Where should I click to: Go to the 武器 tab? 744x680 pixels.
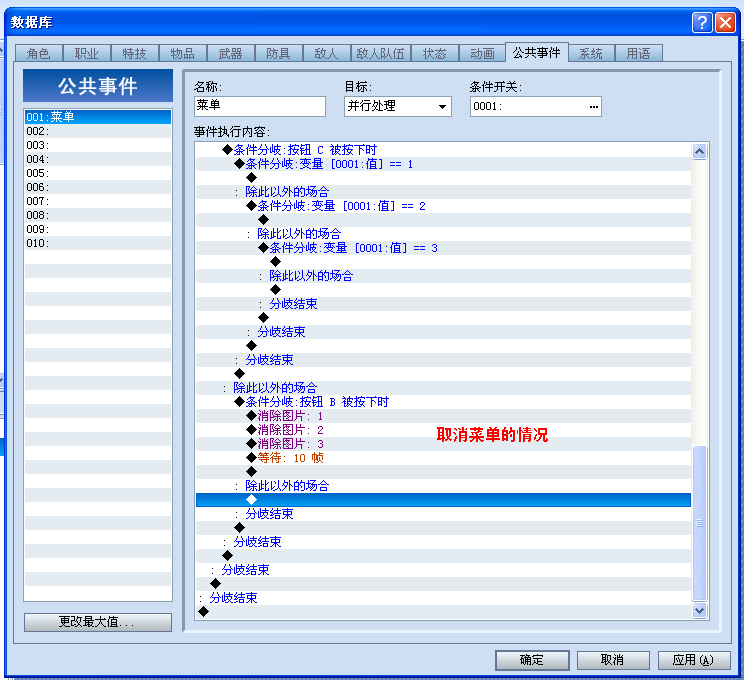[x=231, y=53]
